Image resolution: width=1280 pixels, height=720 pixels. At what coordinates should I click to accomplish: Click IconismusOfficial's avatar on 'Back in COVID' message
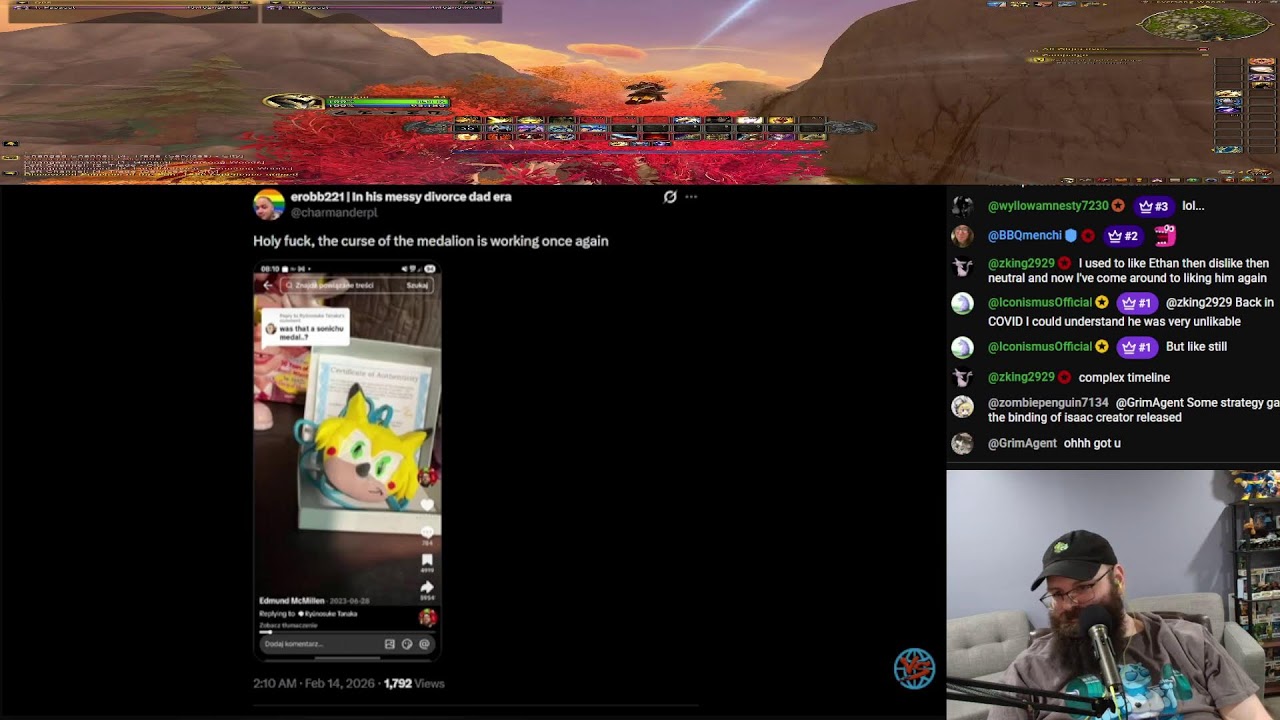962,303
